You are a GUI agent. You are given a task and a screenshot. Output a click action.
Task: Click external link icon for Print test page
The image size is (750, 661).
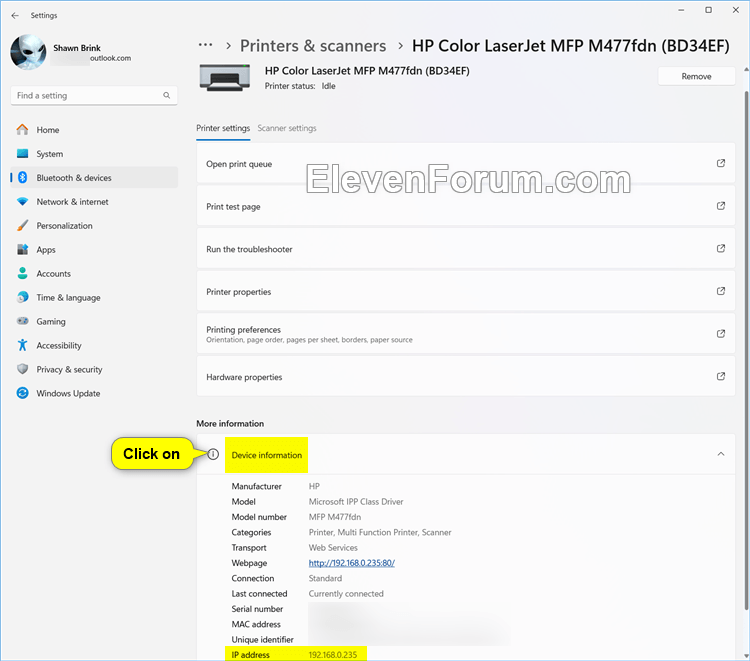(x=721, y=206)
